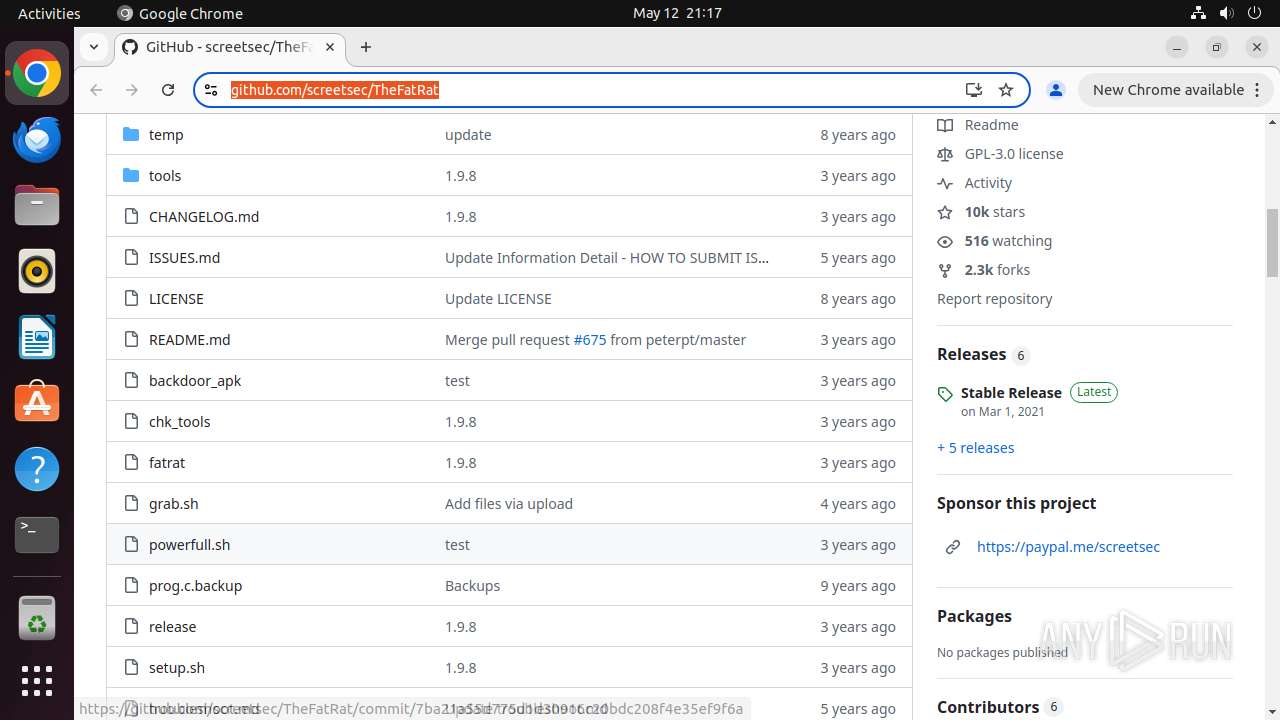Open 'Update LICENSE' commit message
This screenshot has width=1280, height=720.
[x=498, y=299]
